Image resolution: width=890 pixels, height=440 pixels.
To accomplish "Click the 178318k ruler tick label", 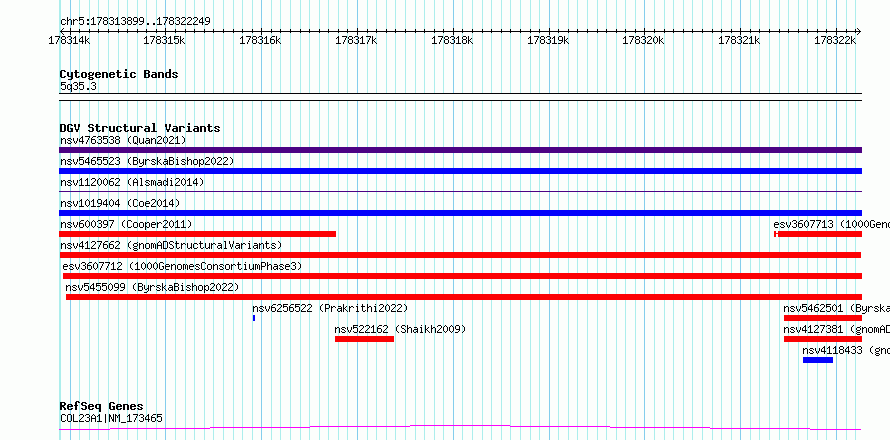I will 452,40.
